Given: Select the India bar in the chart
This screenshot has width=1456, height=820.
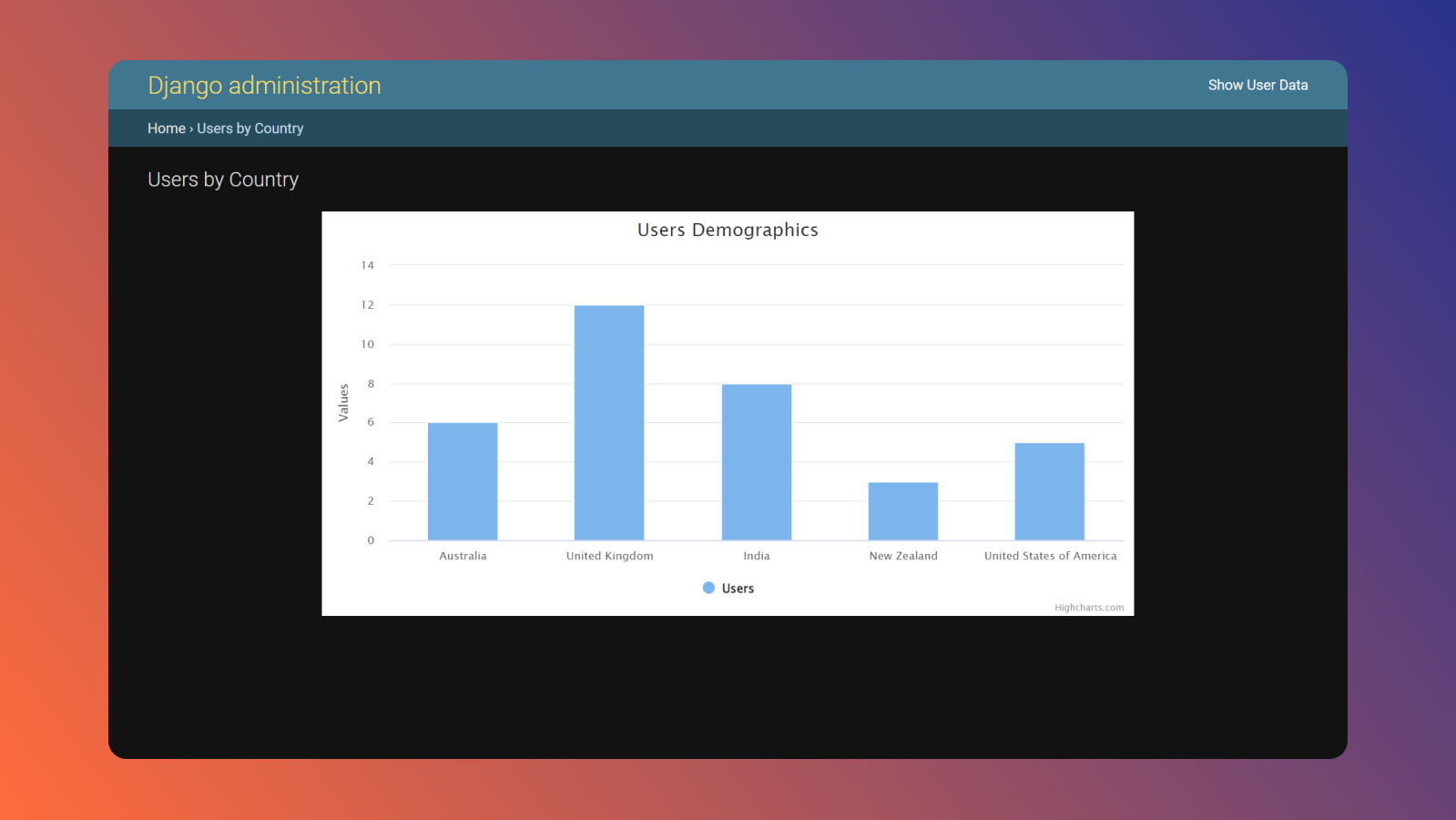Looking at the screenshot, I should click(757, 462).
